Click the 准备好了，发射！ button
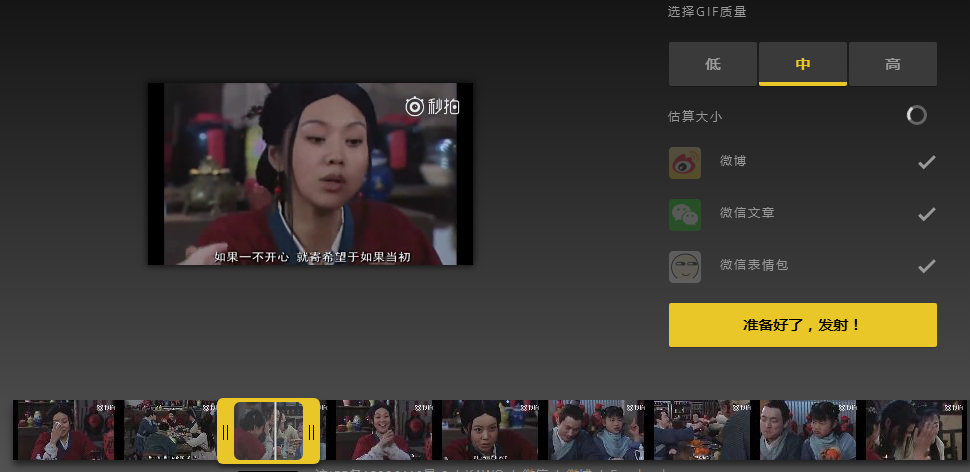The height and width of the screenshot is (472, 970). click(803, 325)
